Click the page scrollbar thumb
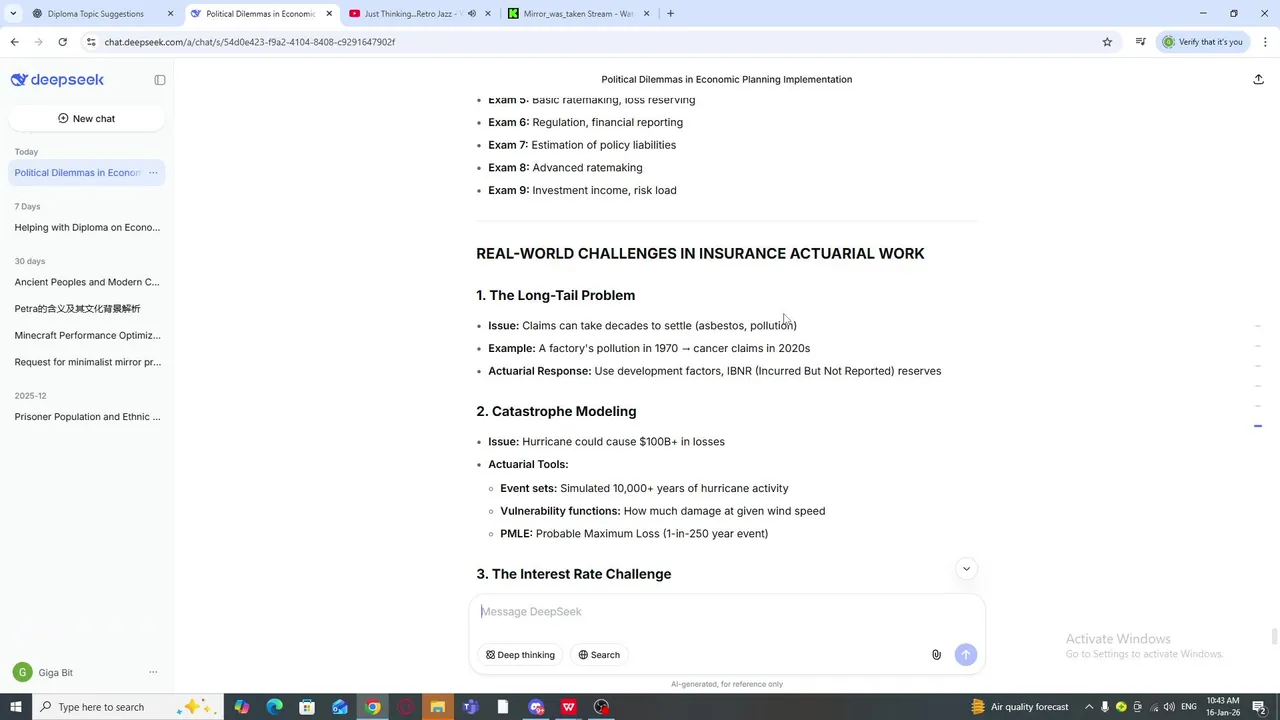 point(1274,638)
